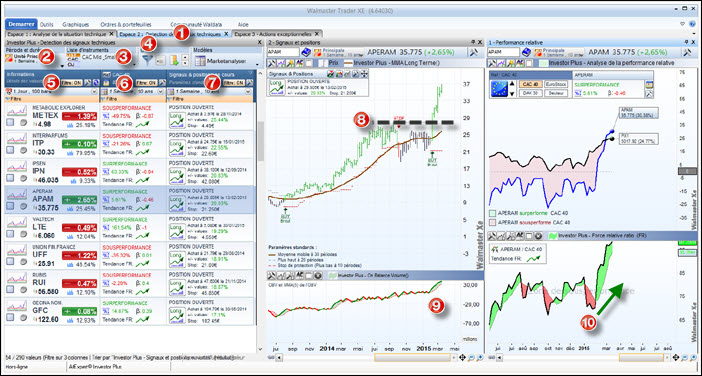This screenshot has width=702, height=376.
Task: Expand the Marketanalyser models dropdown
Action: tap(257, 64)
